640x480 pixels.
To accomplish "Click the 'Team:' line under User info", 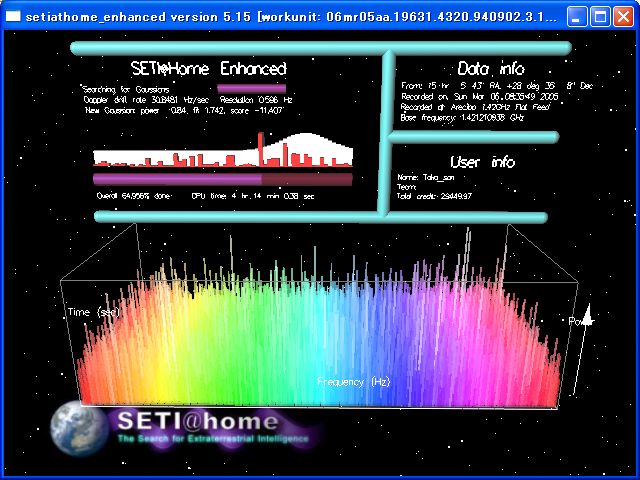I will tap(407, 187).
